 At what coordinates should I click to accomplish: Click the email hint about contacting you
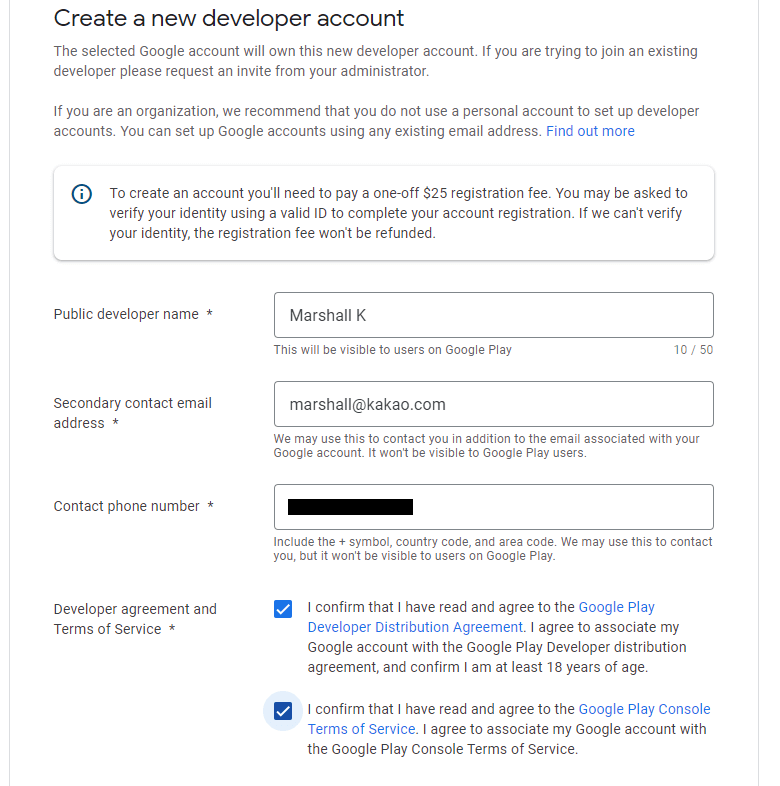(486, 445)
